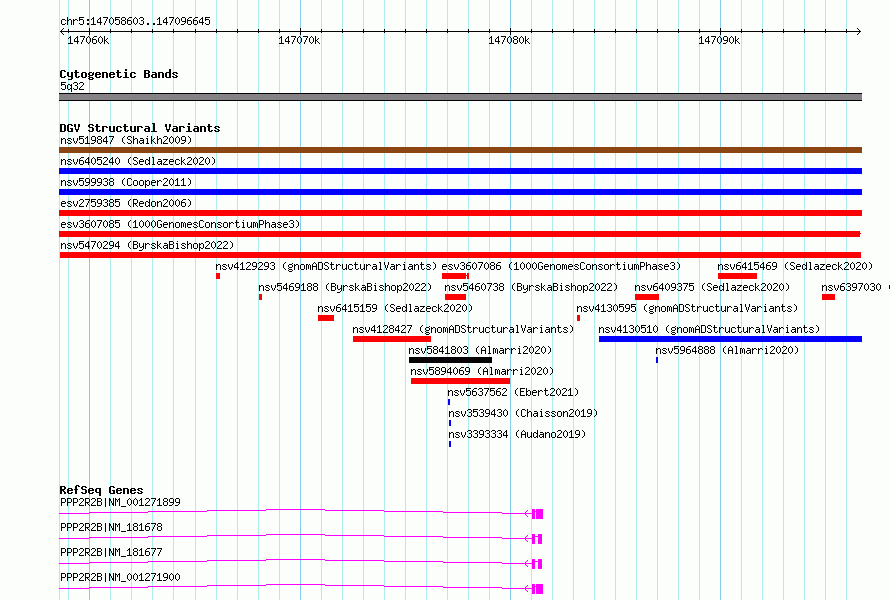This screenshot has width=890, height=600.
Task: Click the magenta exon of NM_181678
Action: coord(538,539)
